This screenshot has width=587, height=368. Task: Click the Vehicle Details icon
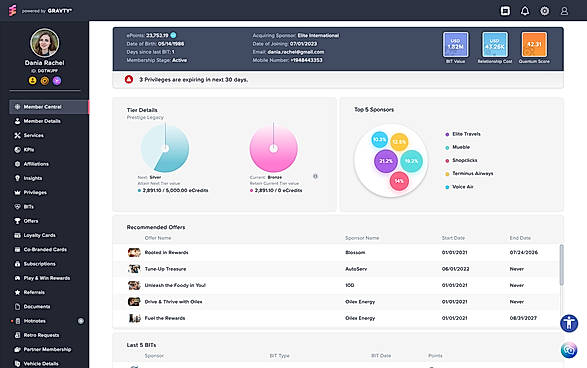[17, 364]
